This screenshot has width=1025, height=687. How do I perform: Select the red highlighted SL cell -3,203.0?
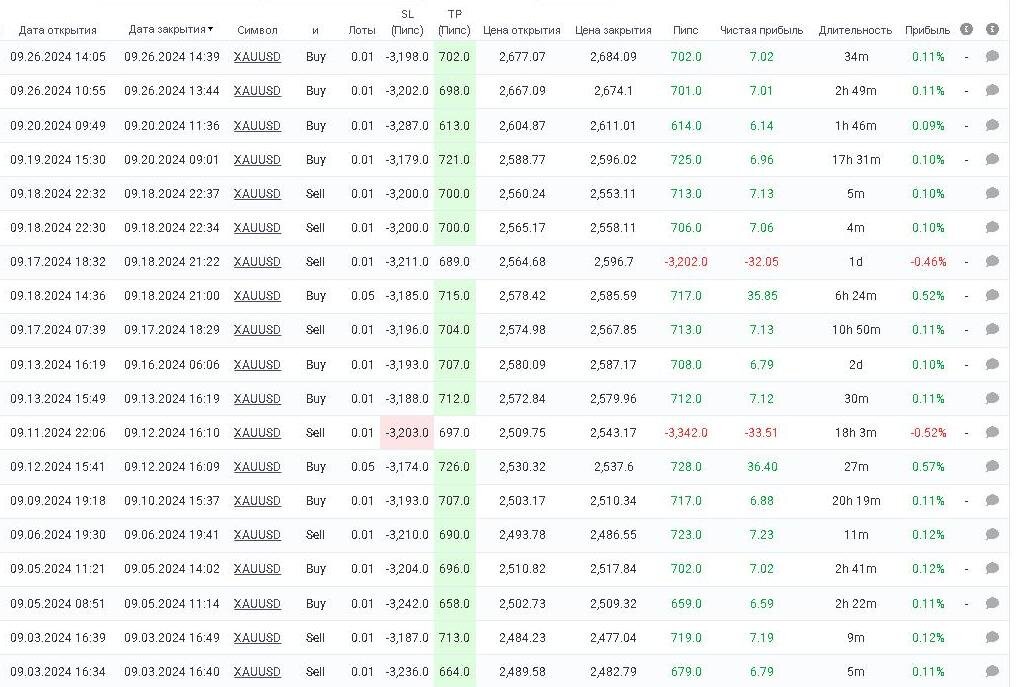tap(407, 433)
